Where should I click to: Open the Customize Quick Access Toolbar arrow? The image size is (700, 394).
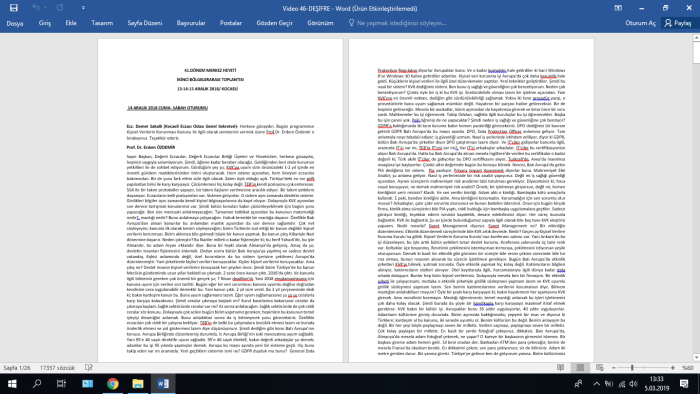point(83,8)
